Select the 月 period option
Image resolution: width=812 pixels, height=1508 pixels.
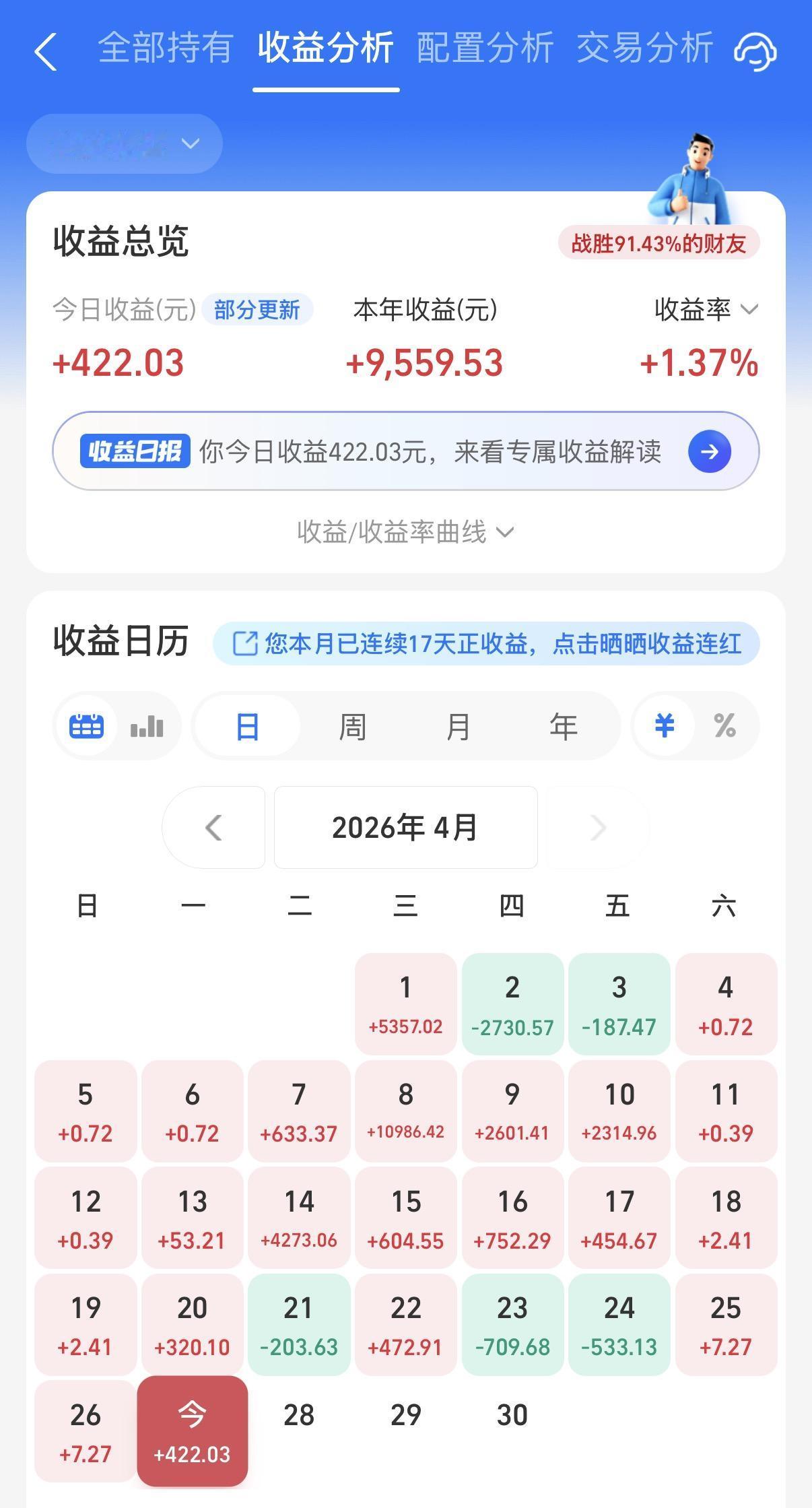(458, 727)
